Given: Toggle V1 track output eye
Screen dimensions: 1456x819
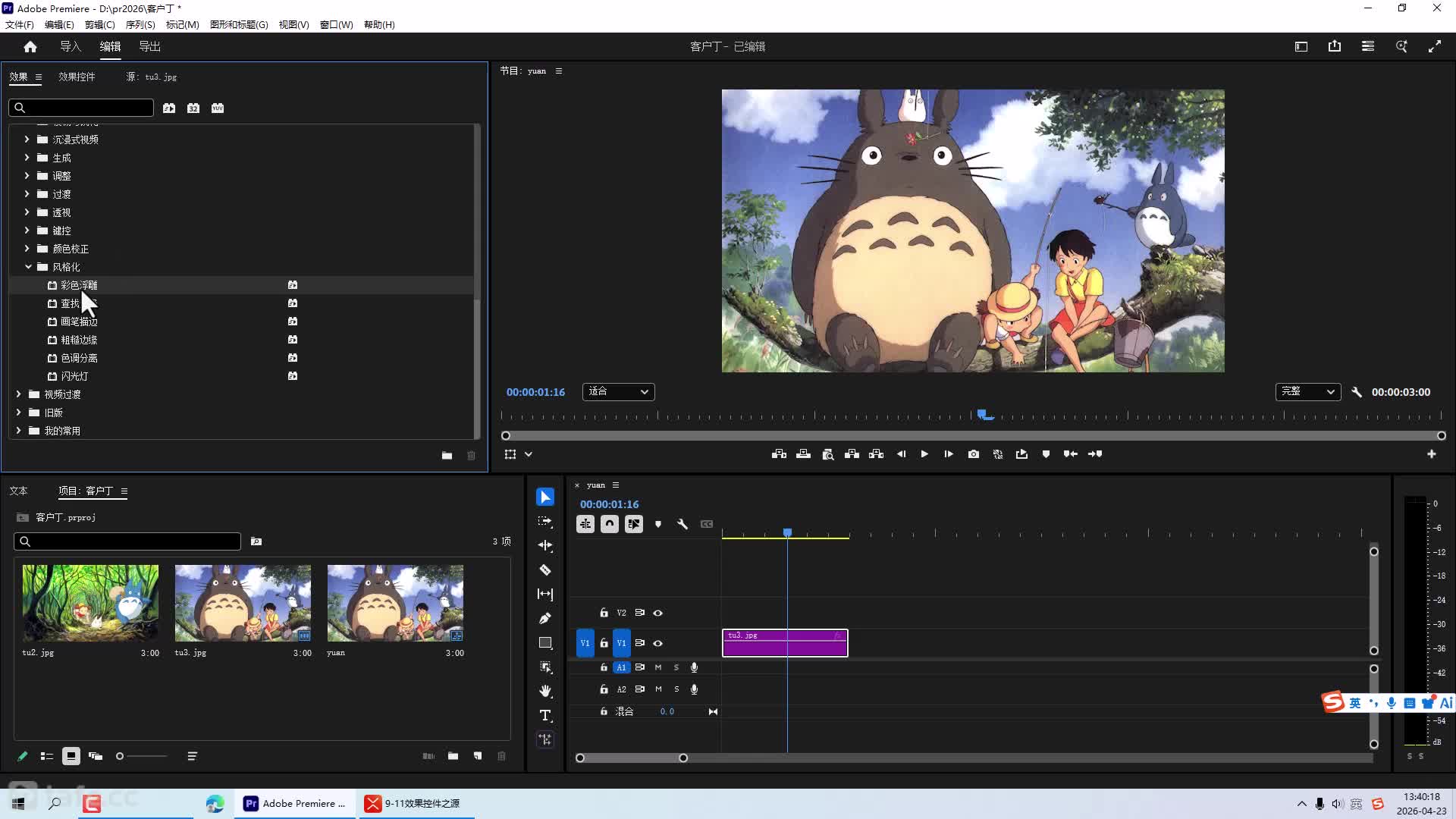Looking at the screenshot, I should coord(658,643).
